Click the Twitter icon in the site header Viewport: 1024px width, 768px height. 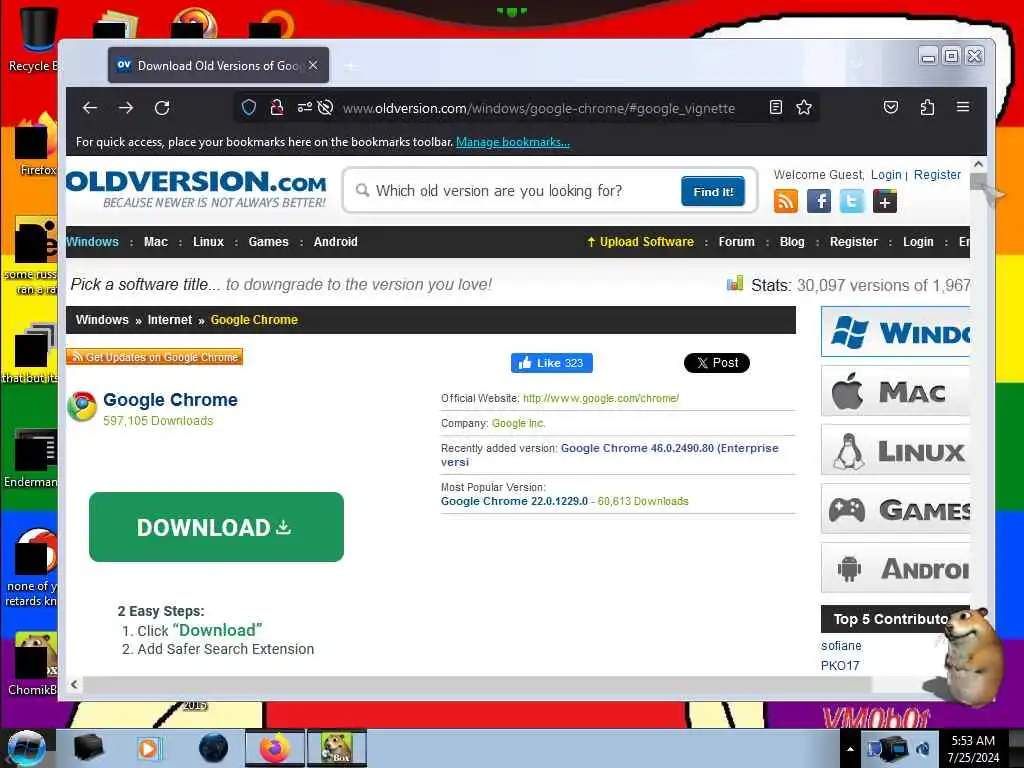click(852, 201)
